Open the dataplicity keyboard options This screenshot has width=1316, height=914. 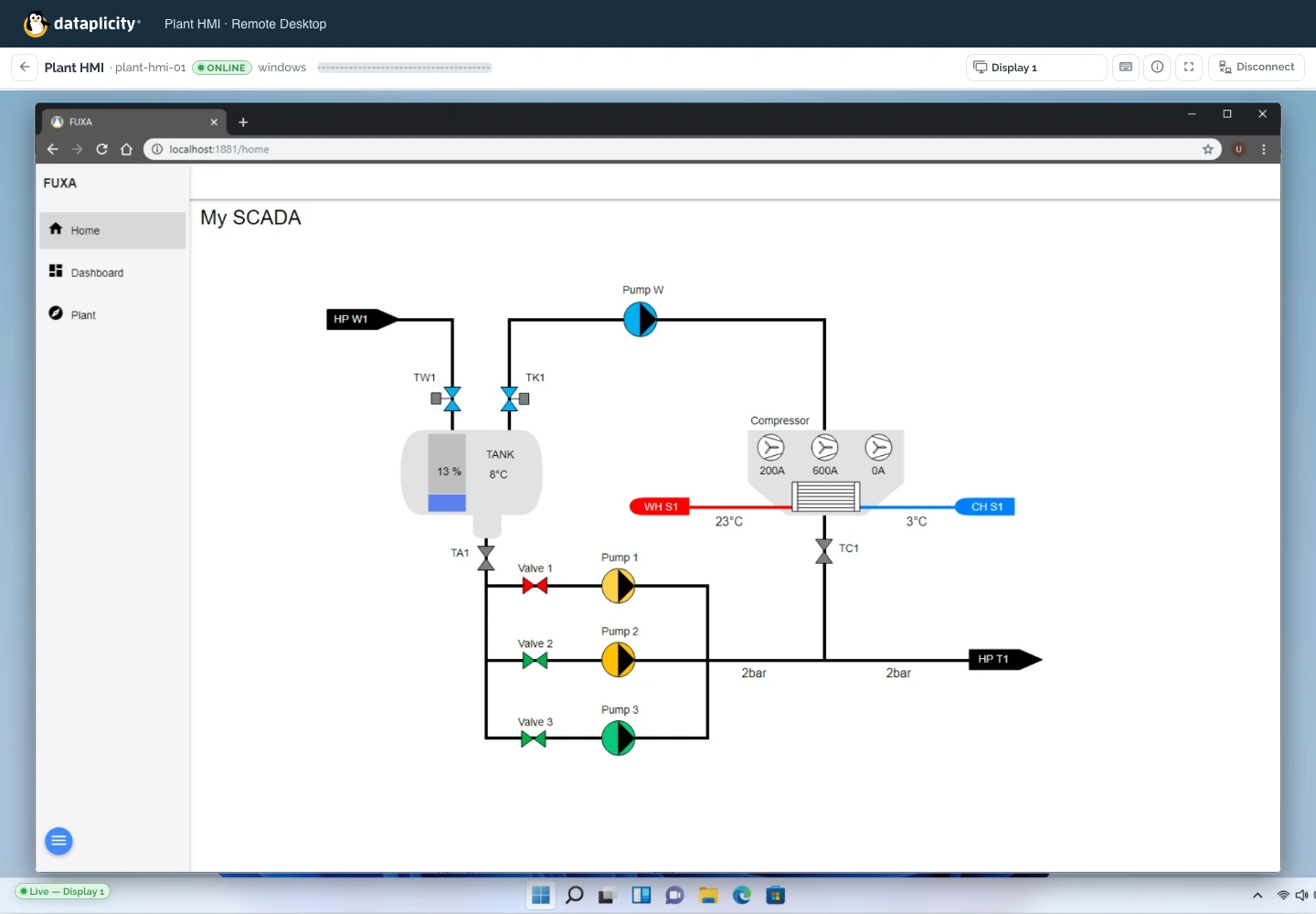point(1126,67)
